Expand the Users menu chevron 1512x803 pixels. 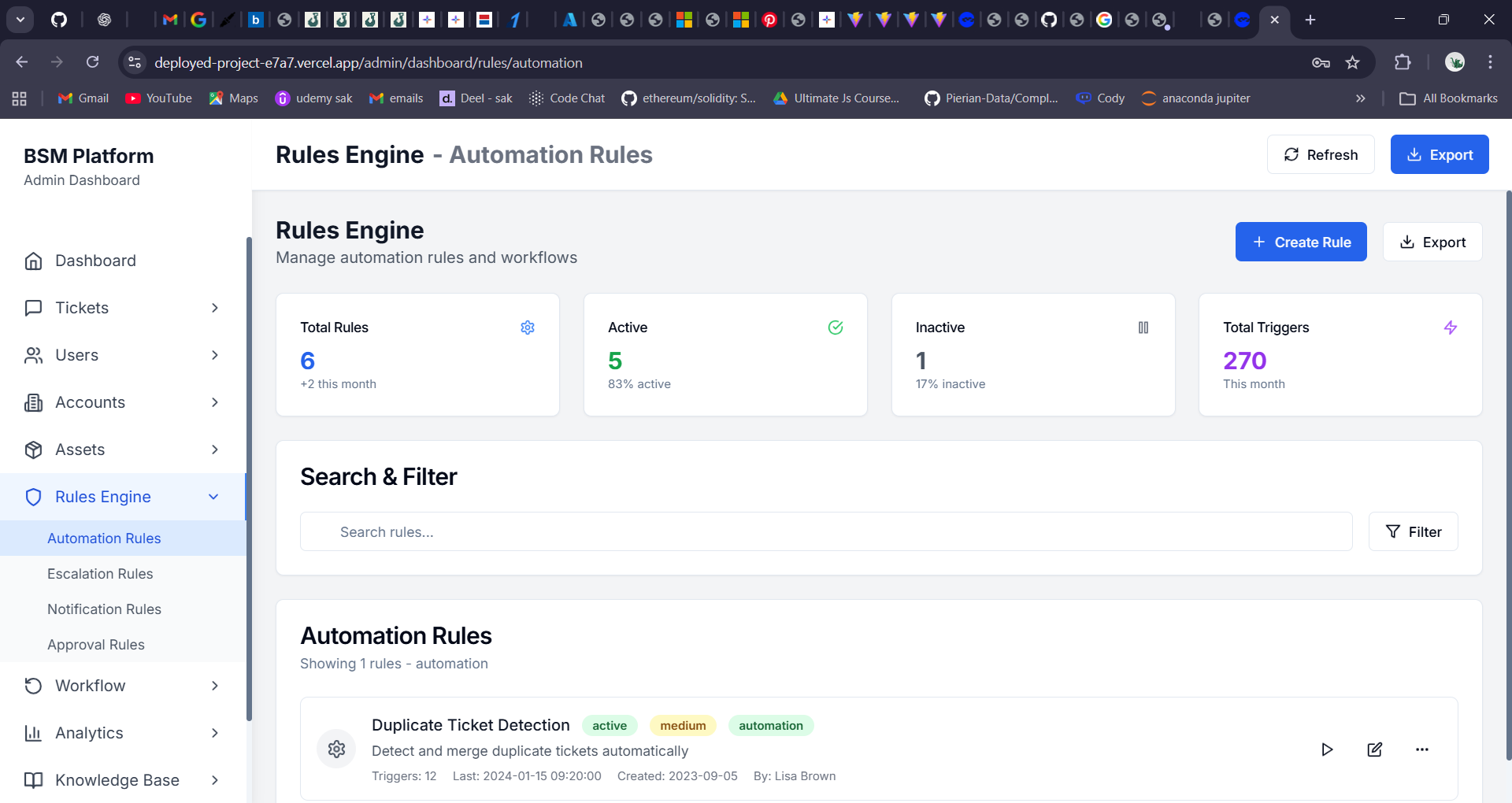215,355
